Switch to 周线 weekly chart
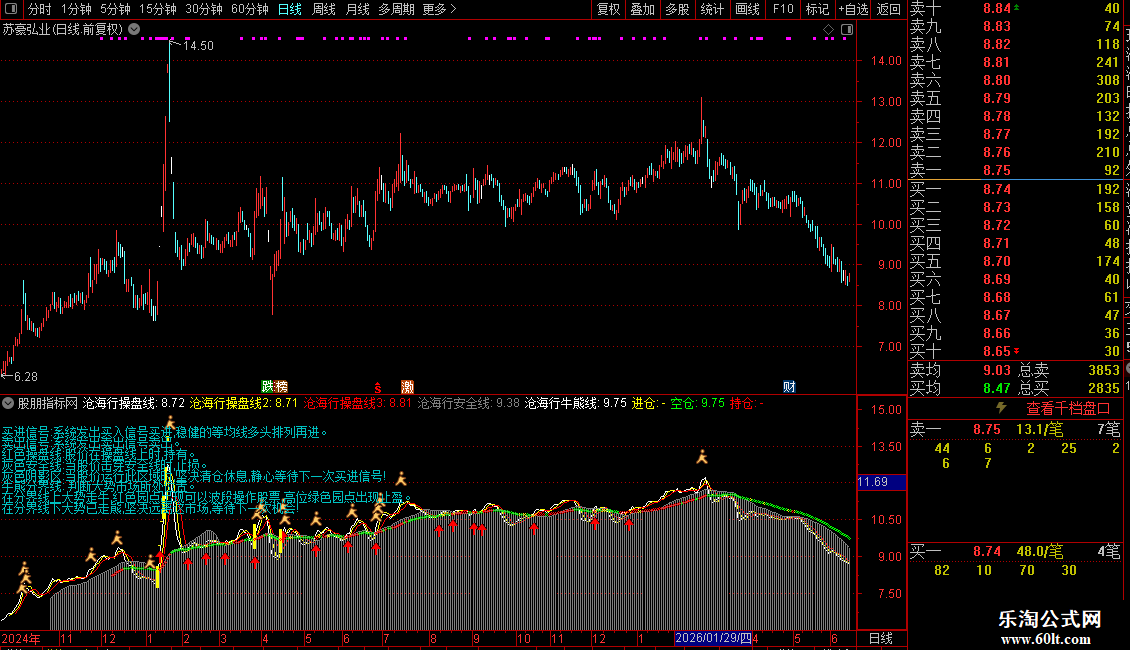1130x650 pixels. coord(324,9)
